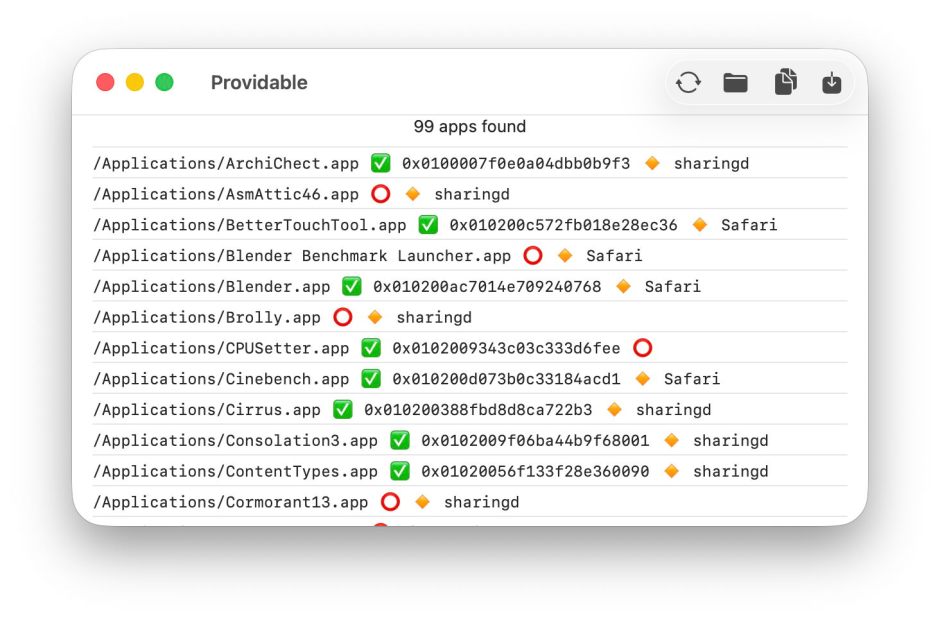Click green checkmark beside Blender.app
The image size is (940, 621).
351,286
